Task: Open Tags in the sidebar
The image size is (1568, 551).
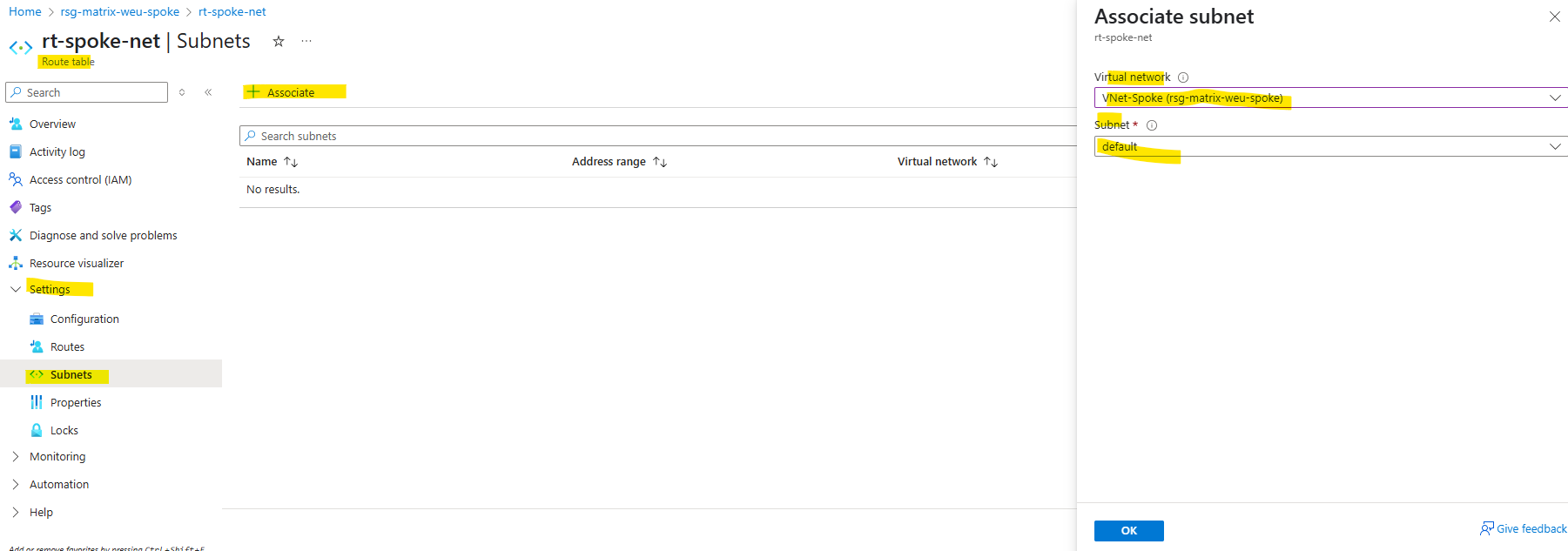Action: click(40, 207)
